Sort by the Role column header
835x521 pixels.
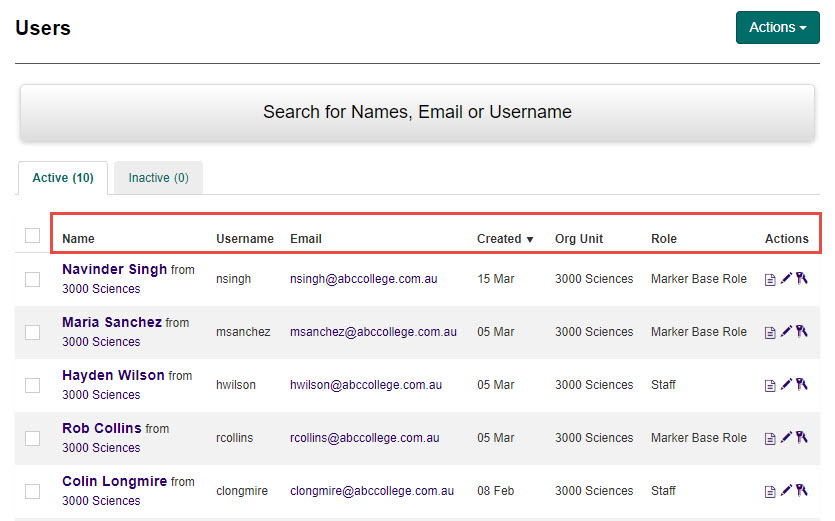664,239
